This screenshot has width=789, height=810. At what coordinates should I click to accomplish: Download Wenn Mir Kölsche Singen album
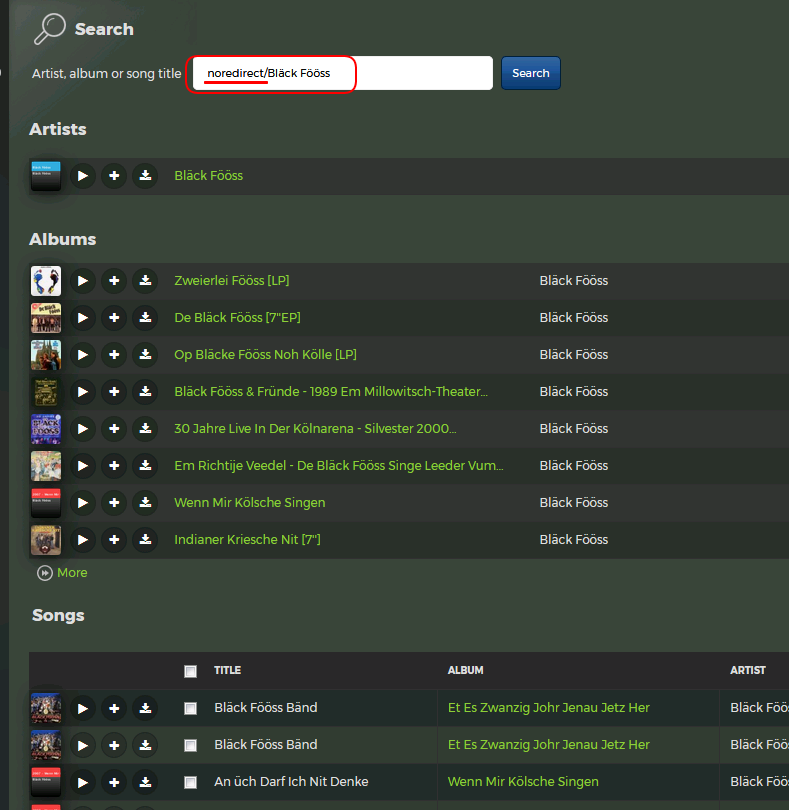coord(145,503)
